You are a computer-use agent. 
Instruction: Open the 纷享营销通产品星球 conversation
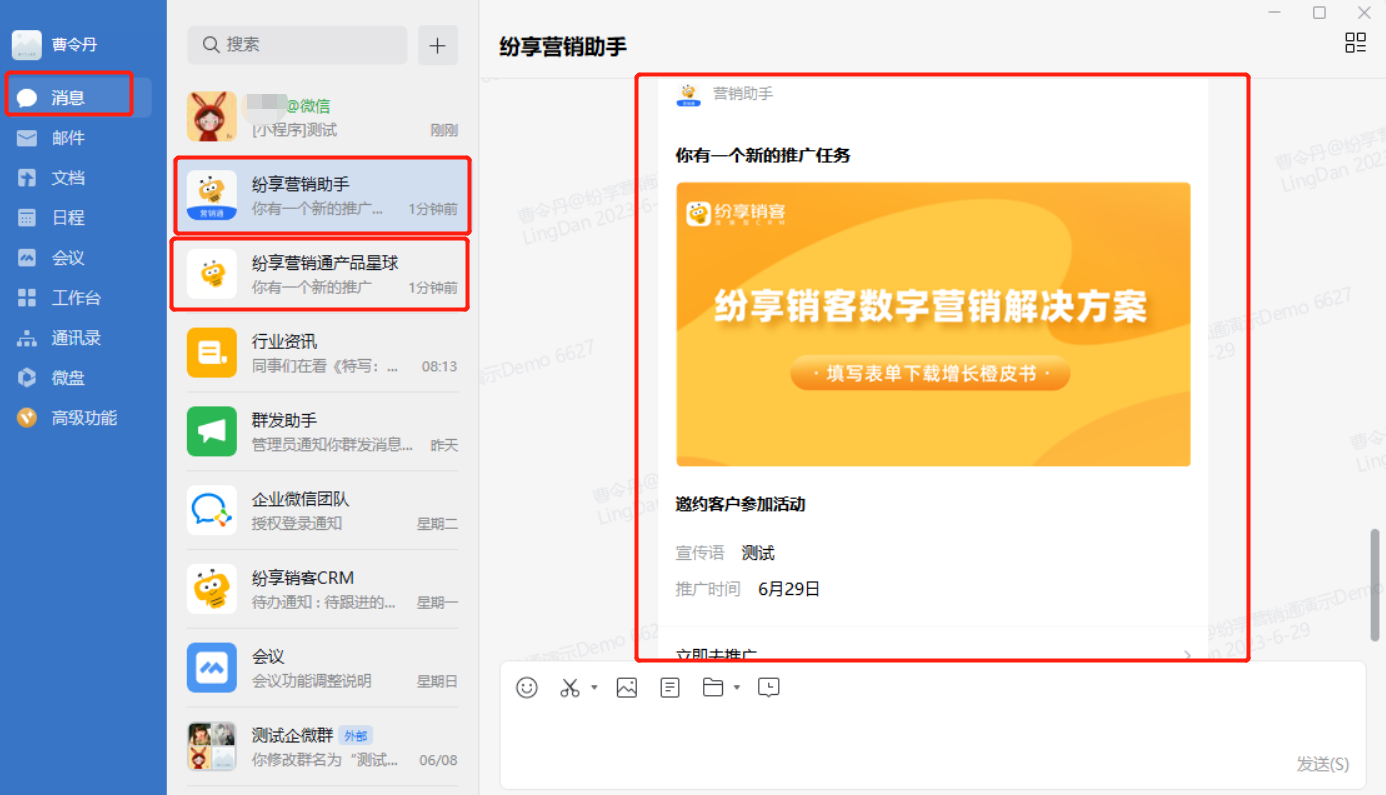point(323,274)
